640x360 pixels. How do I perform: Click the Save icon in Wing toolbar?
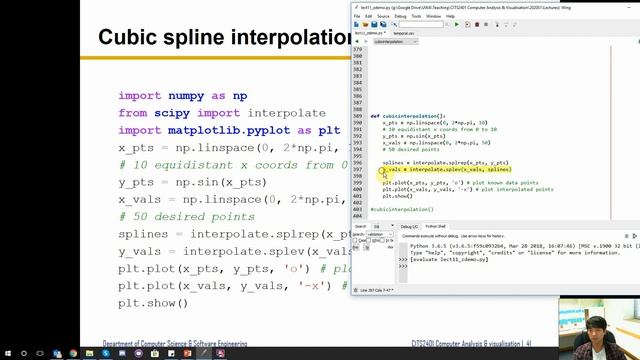(x=374, y=24)
